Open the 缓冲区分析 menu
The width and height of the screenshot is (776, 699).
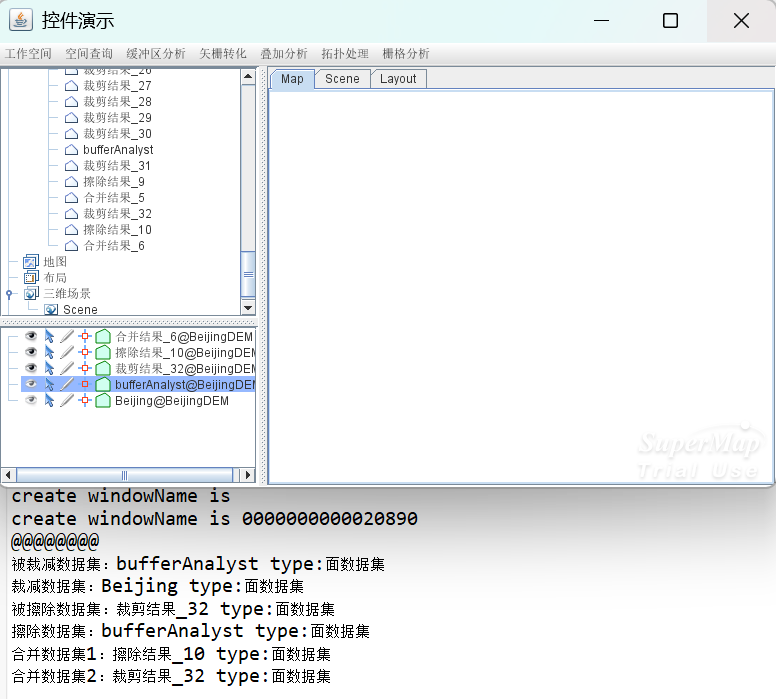click(x=155, y=54)
